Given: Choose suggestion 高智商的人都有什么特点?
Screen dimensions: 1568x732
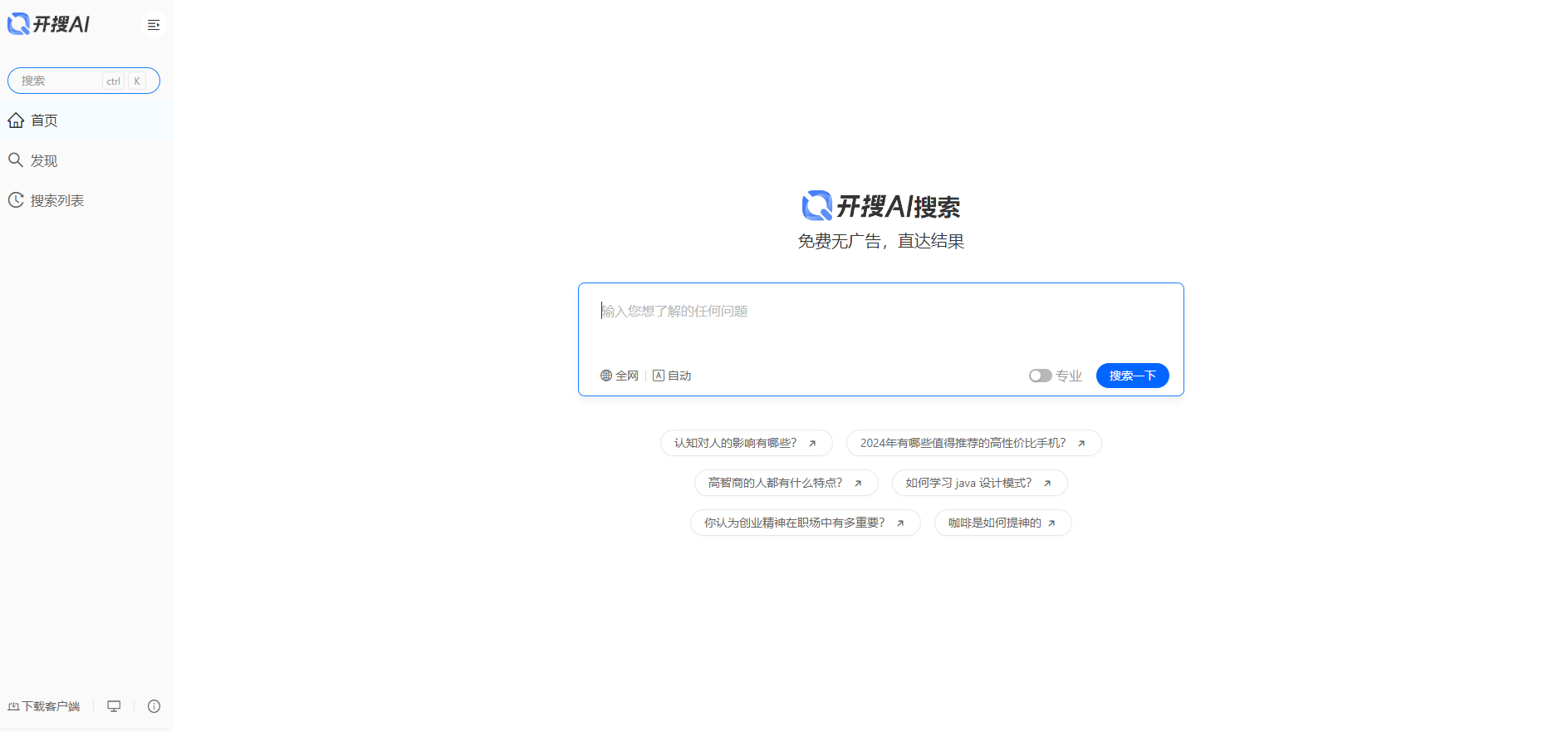Looking at the screenshot, I should pos(775,483).
